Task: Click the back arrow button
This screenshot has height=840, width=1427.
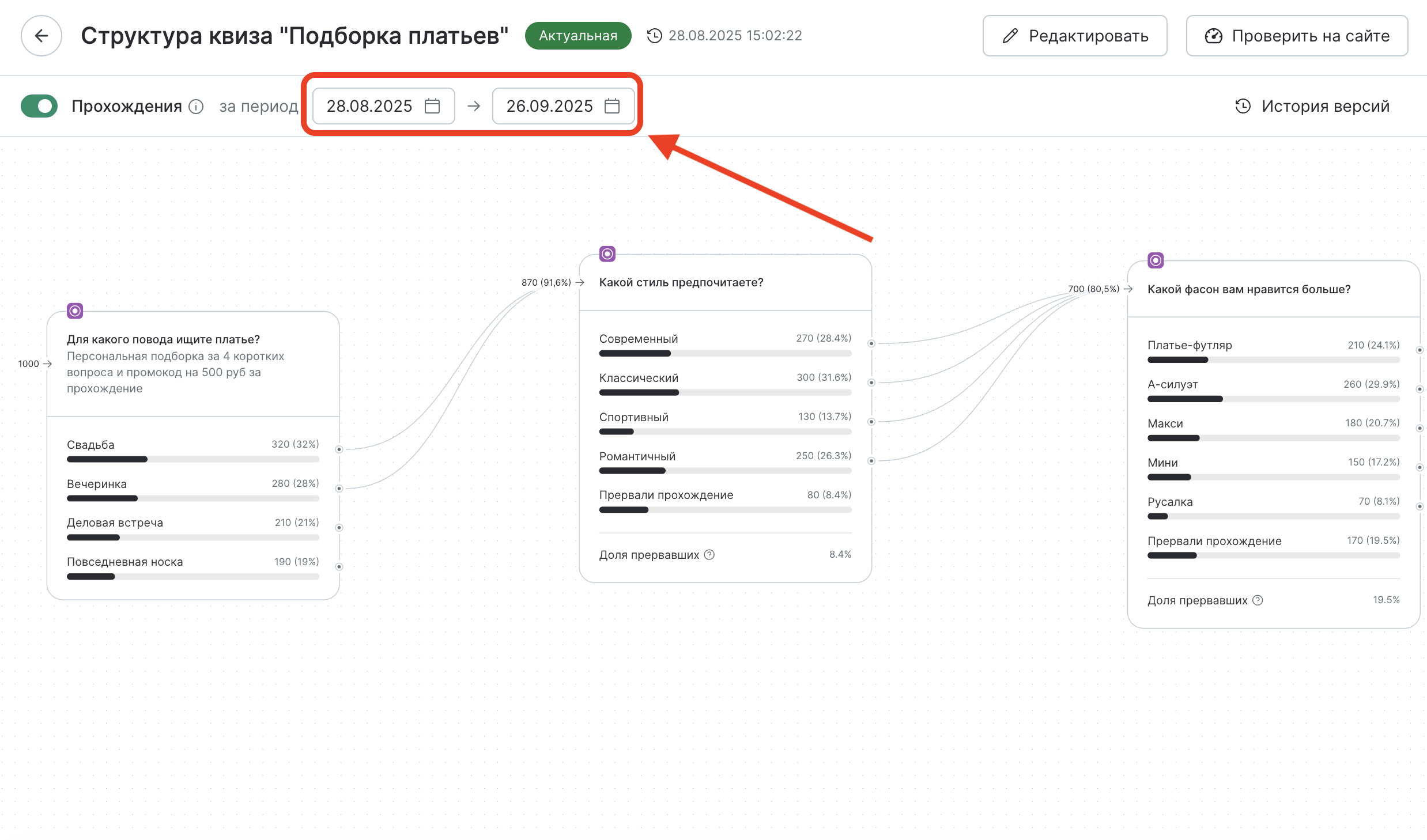Action: click(x=41, y=36)
